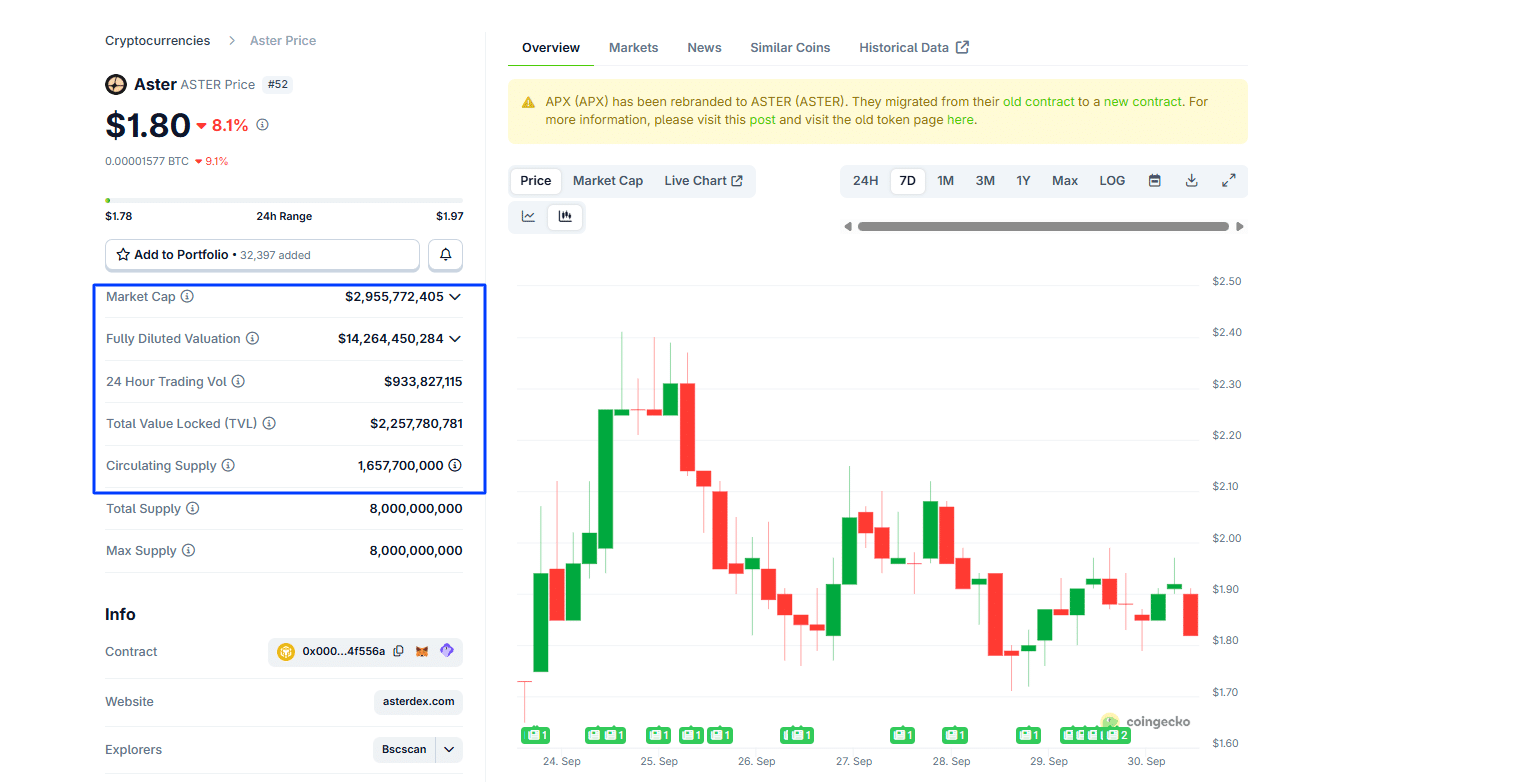The height and width of the screenshot is (782, 1538).
Task: Click the purple wallet icon beside MetaMask
Action: (446, 651)
